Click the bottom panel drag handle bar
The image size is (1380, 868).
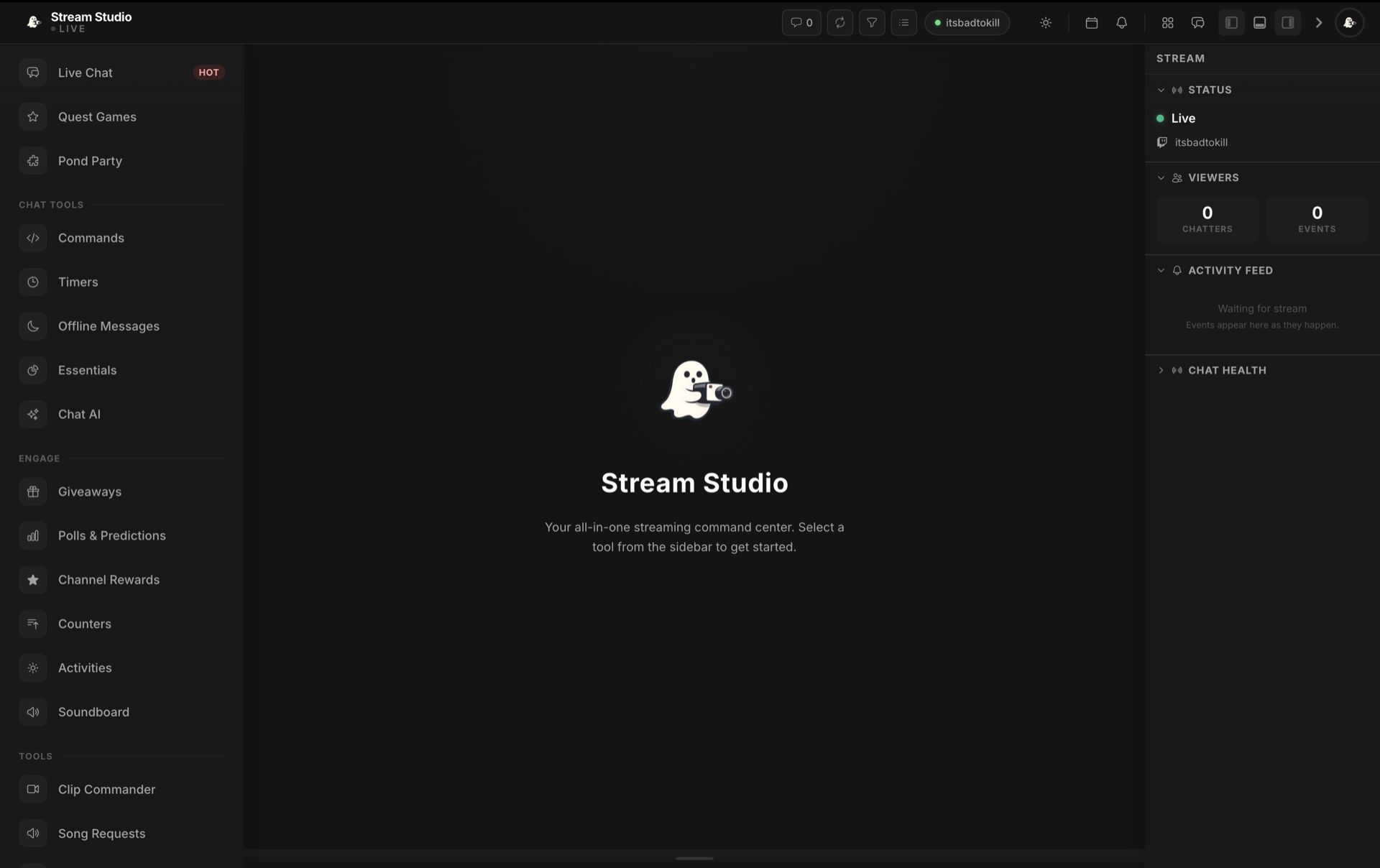[694, 858]
